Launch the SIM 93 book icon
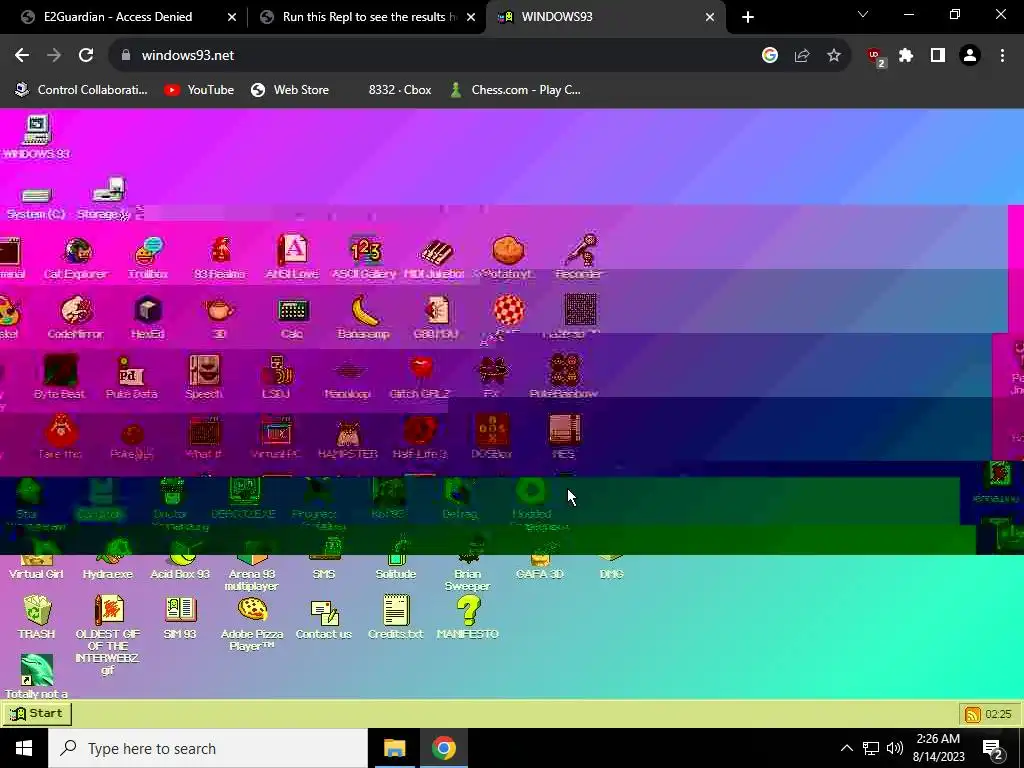This screenshot has height=768, width=1024. click(180, 617)
